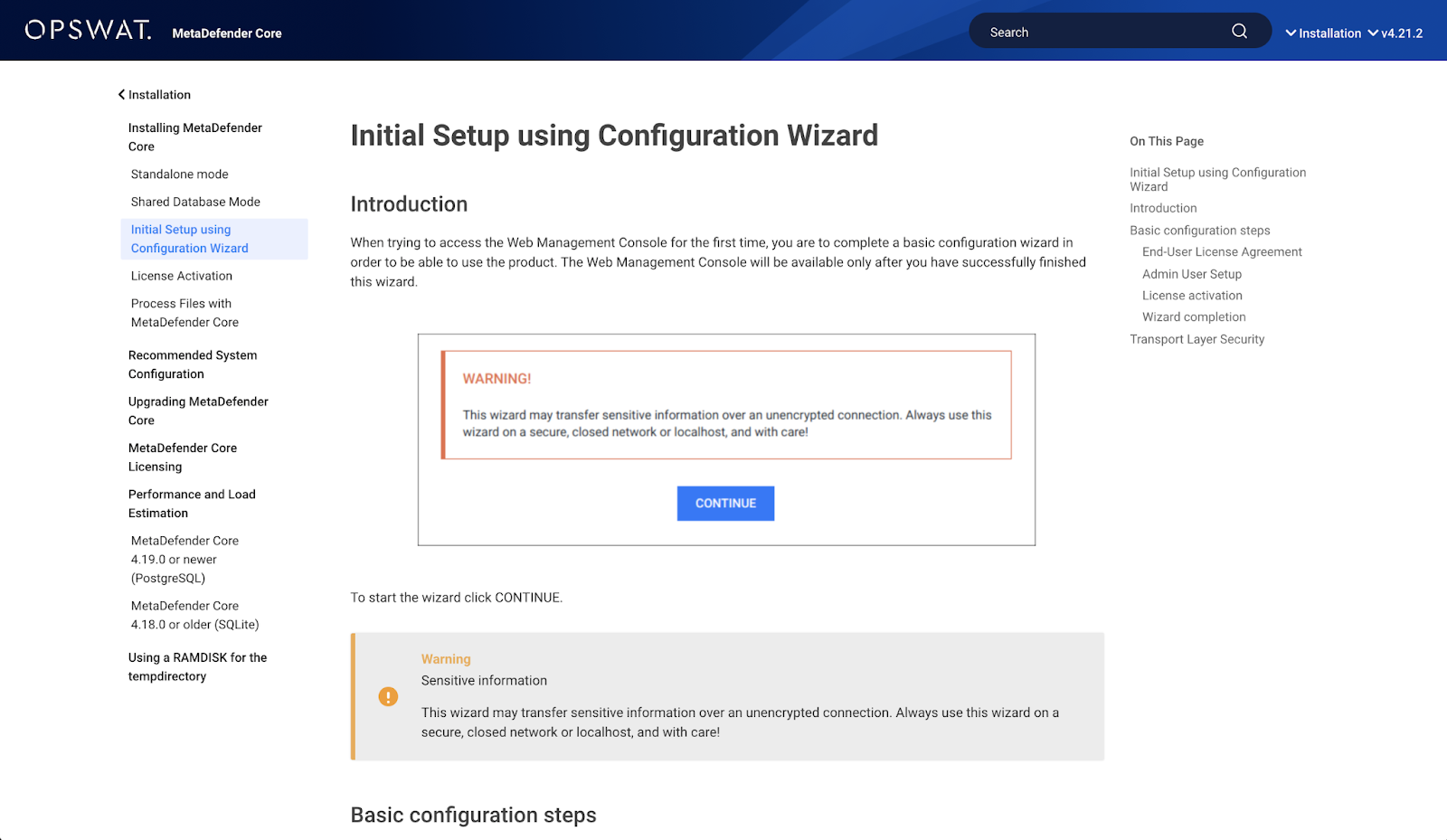Open Upgrading MetaDefender Core page
Image resolution: width=1447 pixels, height=840 pixels.
[198, 411]
